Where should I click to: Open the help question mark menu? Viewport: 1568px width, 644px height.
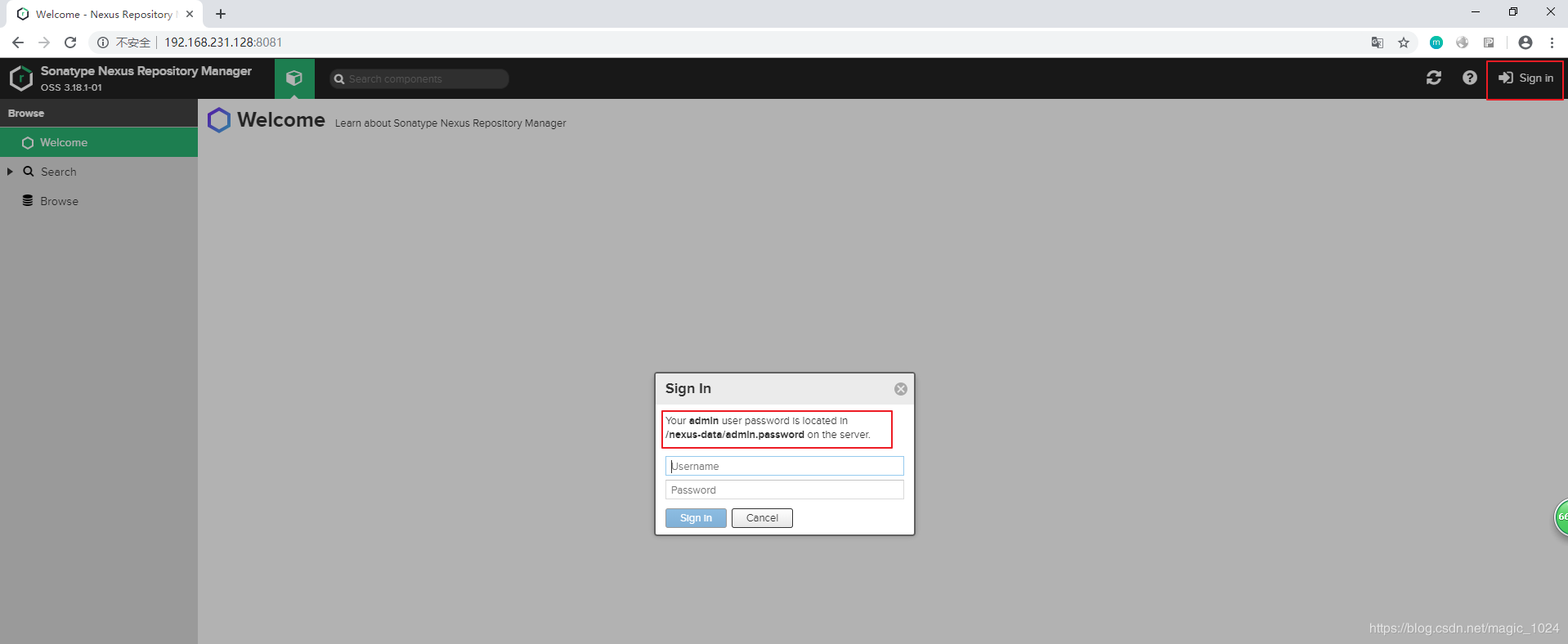click(1470, 78)
